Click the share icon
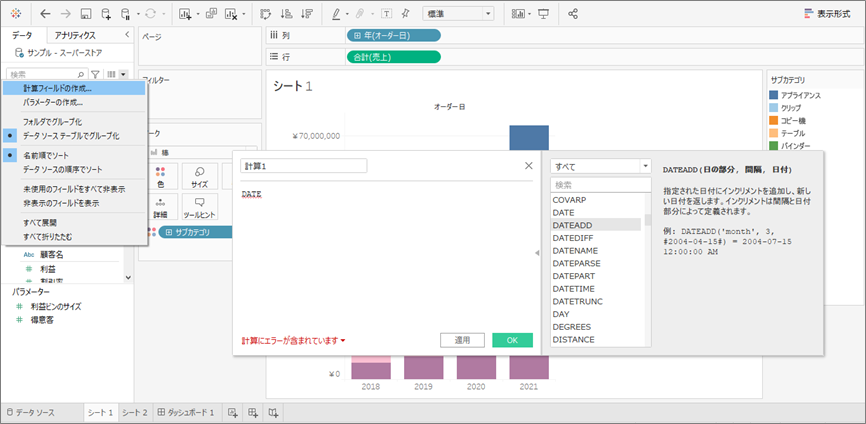866x424 pixels. click(573, 14)
